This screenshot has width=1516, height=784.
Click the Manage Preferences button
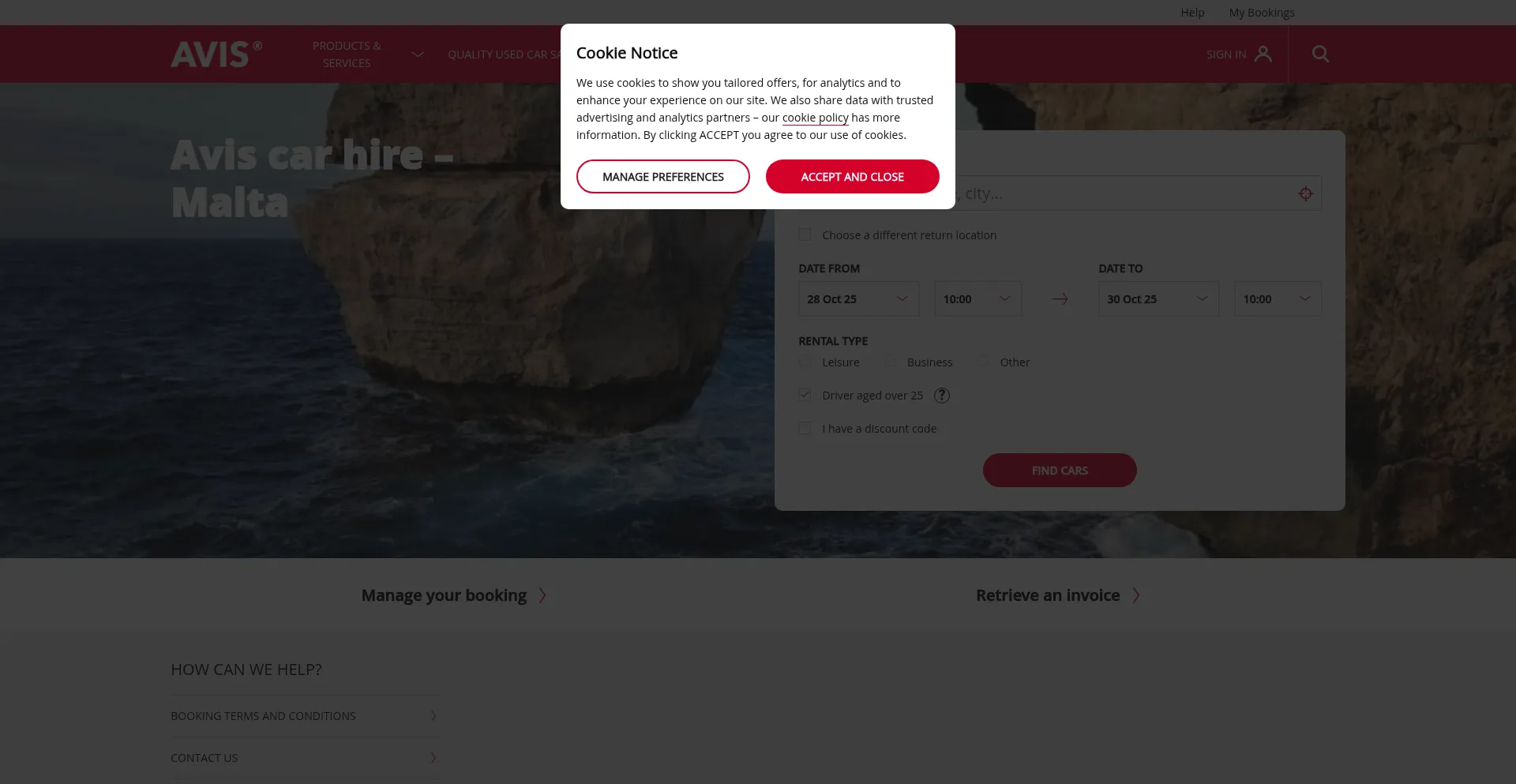[x=662, y=177]
